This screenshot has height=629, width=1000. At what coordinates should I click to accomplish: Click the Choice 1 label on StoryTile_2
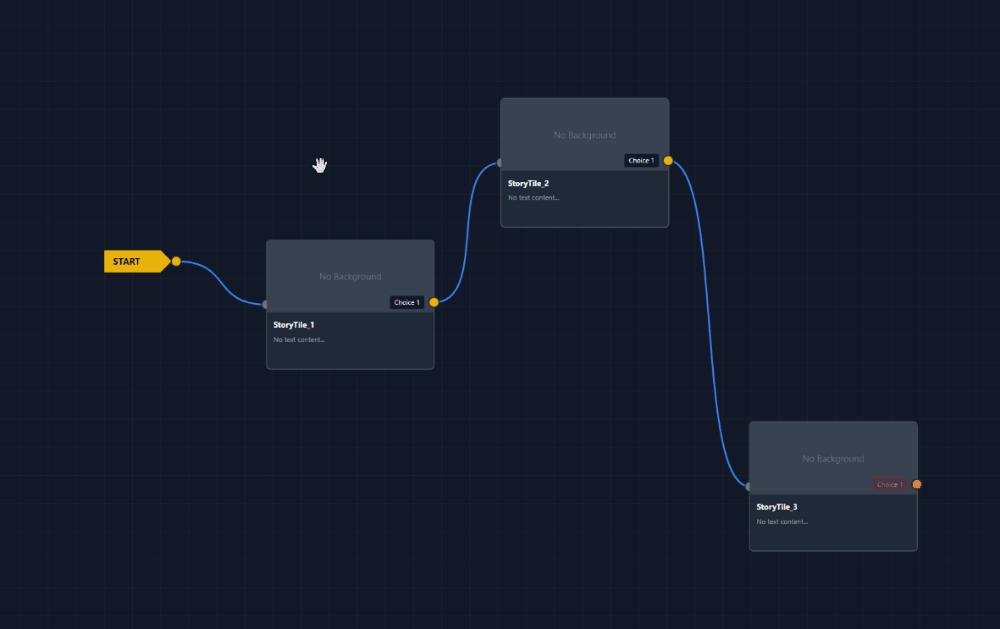click(641, 160)
